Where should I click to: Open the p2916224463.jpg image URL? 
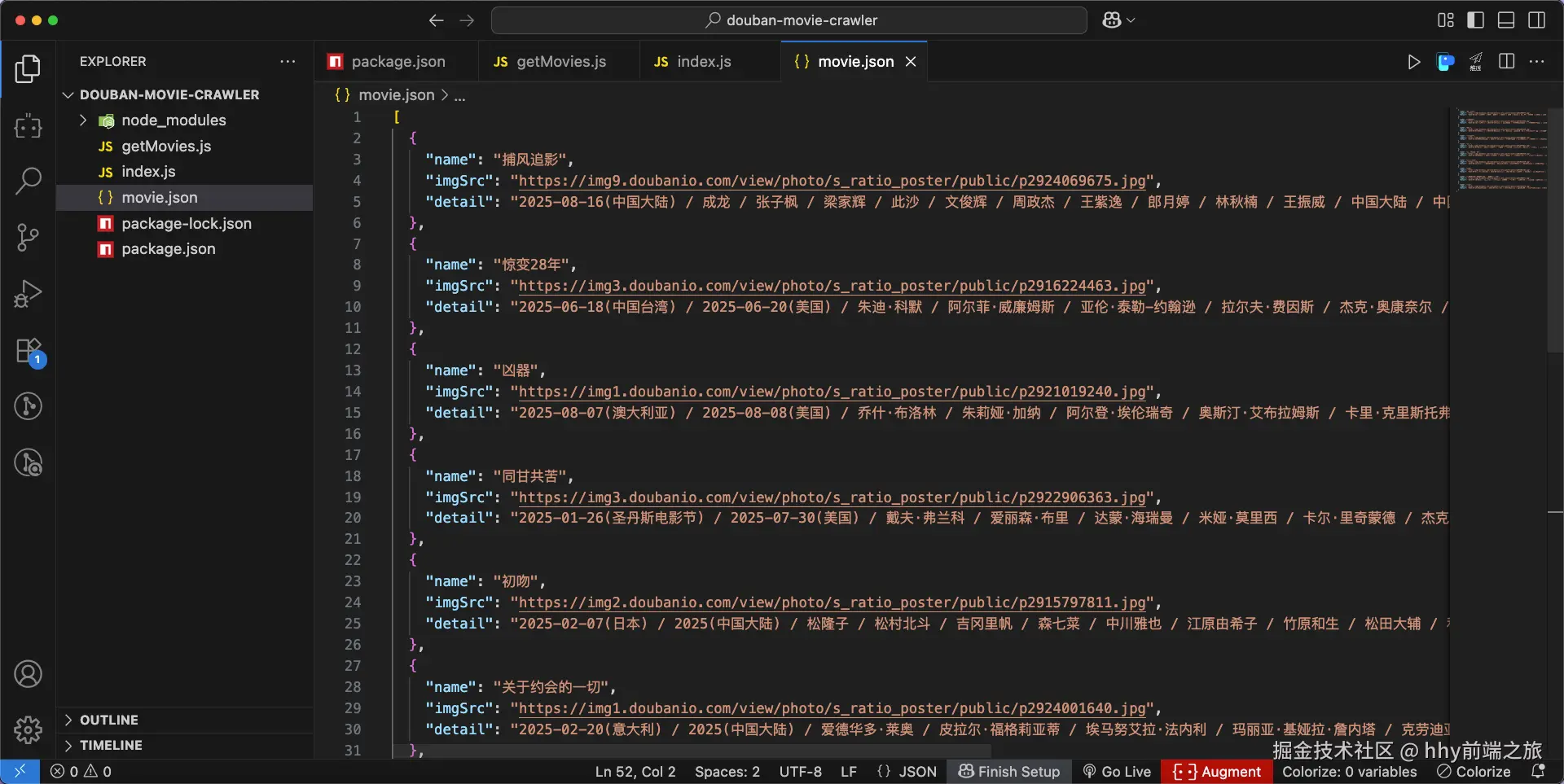tap(833, 286)
